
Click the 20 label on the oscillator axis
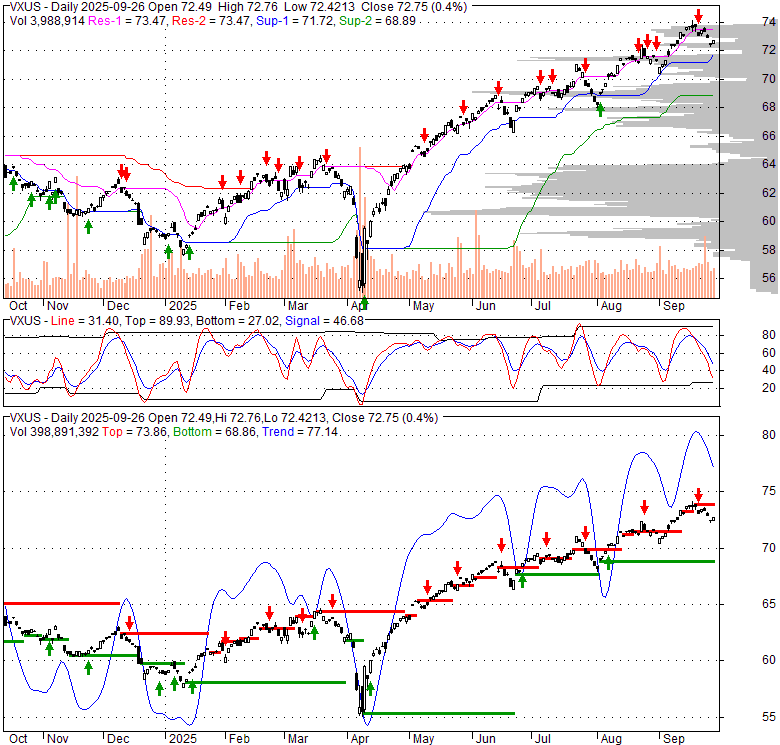769,387
